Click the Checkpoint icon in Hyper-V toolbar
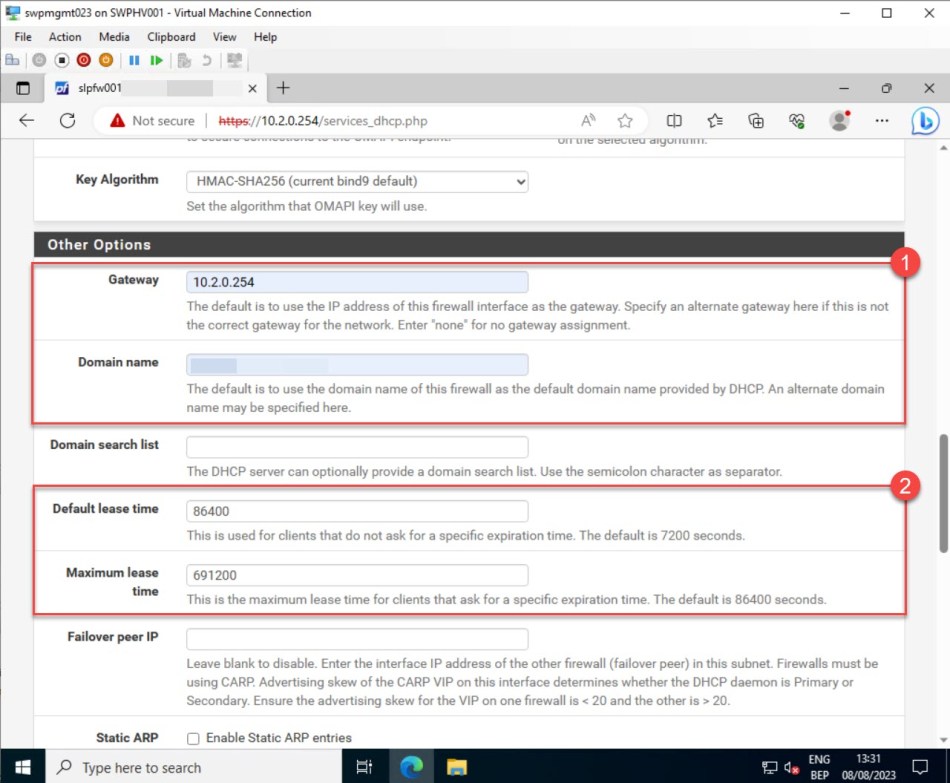 point(183,60)
